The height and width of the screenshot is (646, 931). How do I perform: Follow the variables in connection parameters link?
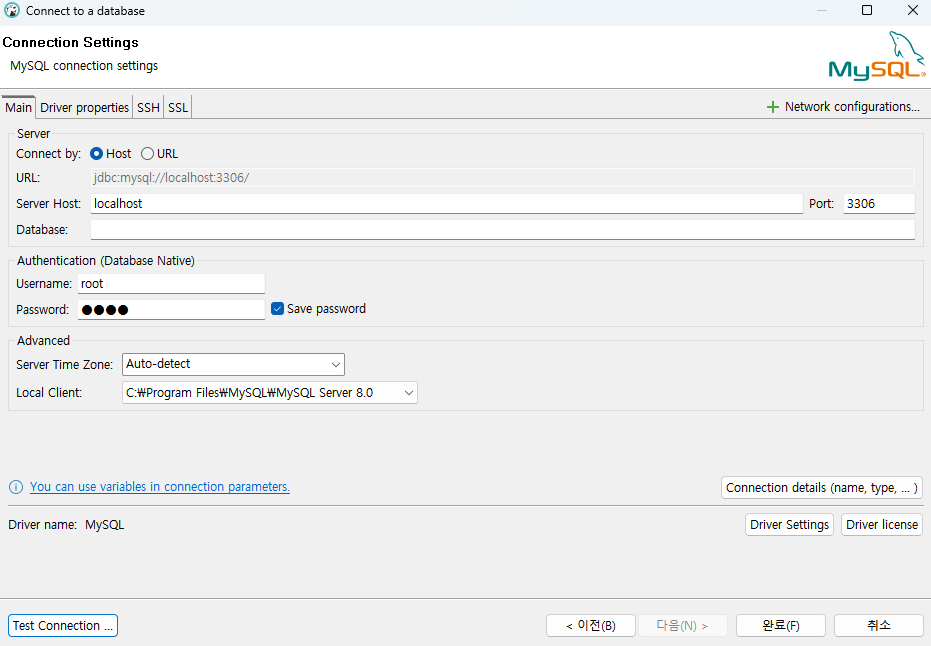(x=160, y=487)
